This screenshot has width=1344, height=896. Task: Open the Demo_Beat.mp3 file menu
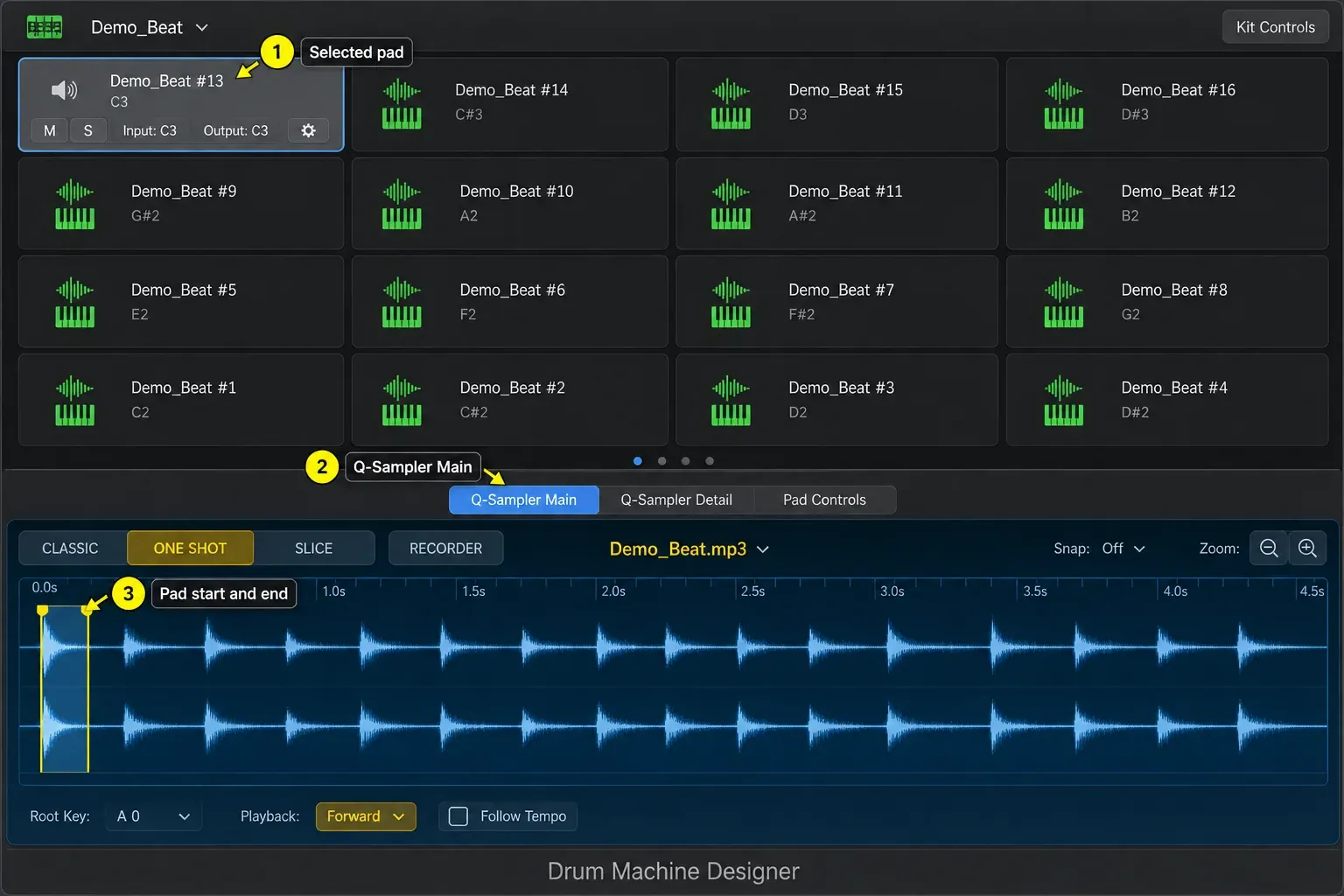point(689,549)
